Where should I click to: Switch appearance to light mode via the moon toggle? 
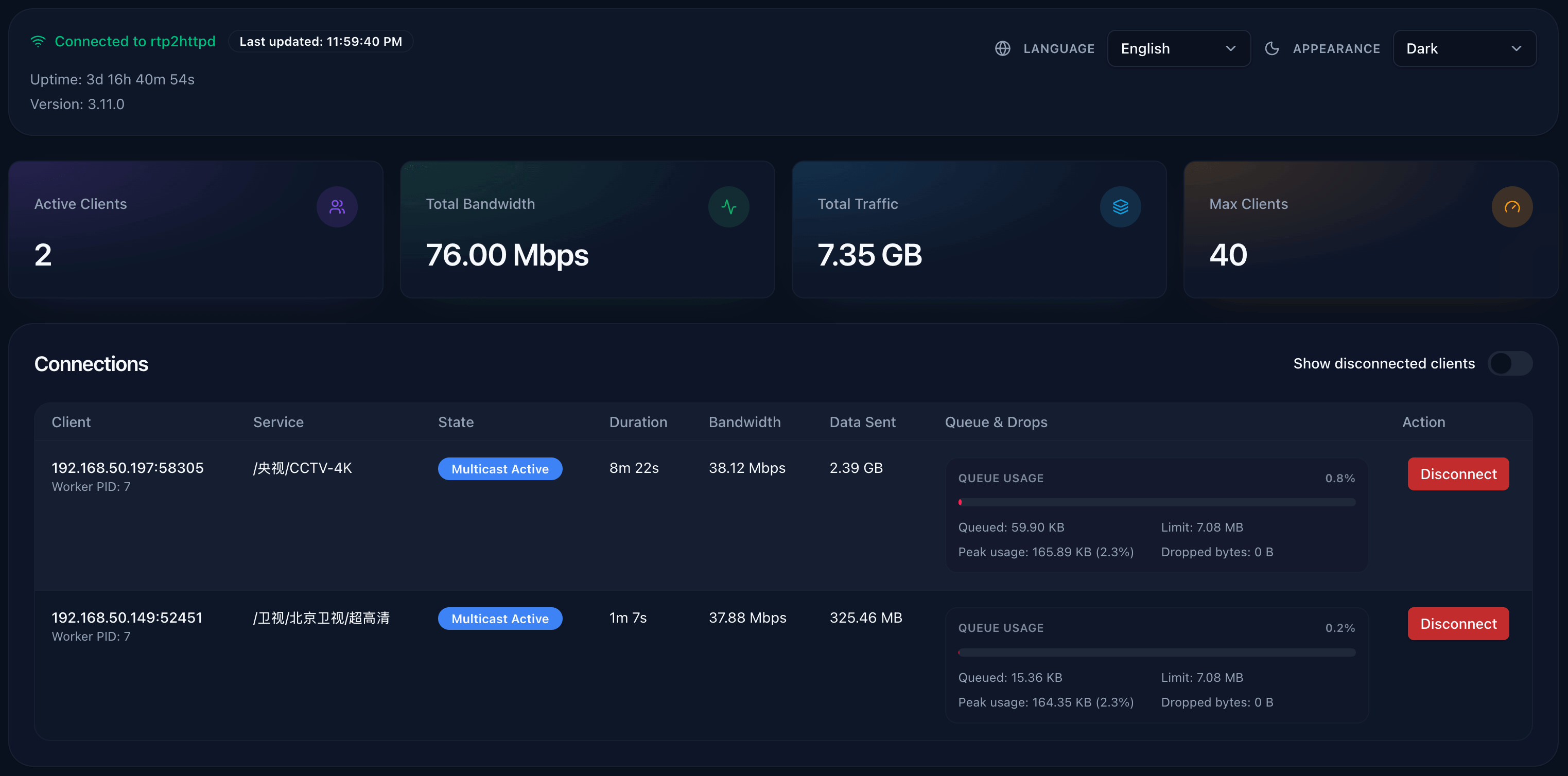pyautogui.click(x=1271, y=48)
